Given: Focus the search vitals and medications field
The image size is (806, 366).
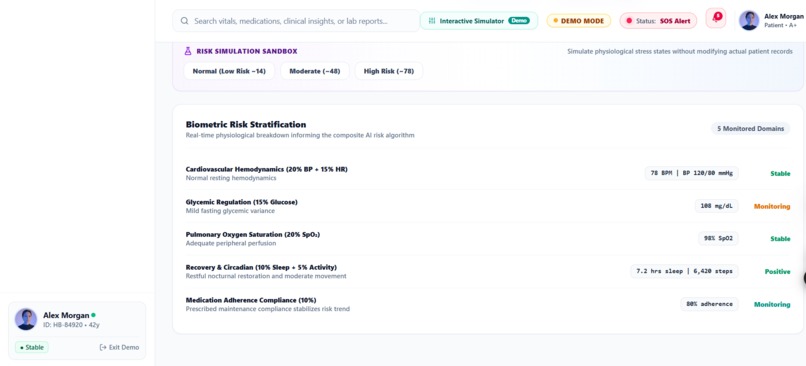Looking at the screenshot, I should (x=296, y=21).
